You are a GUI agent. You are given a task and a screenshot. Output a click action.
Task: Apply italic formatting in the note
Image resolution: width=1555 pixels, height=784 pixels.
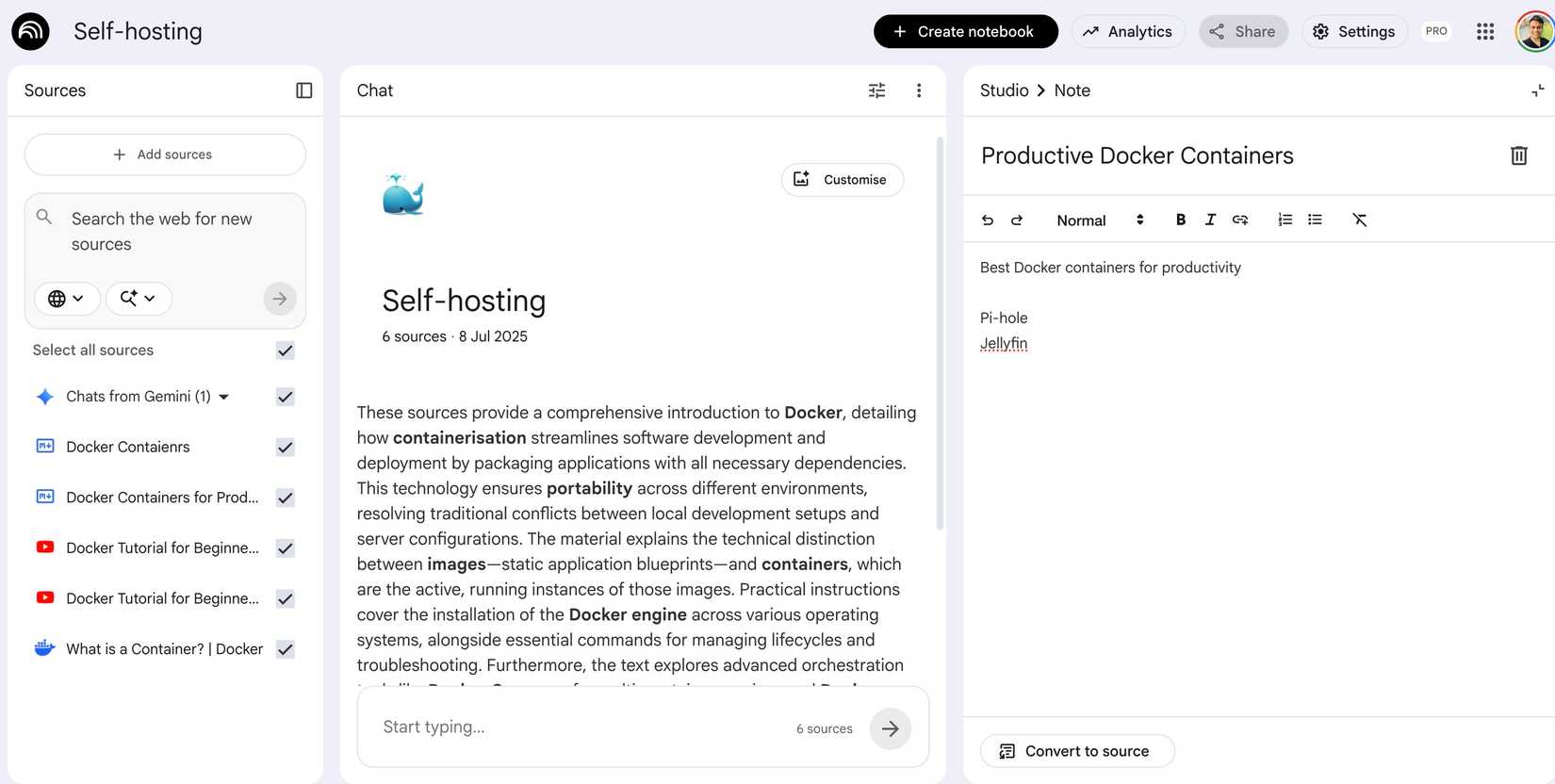(x=1210, y=220)
